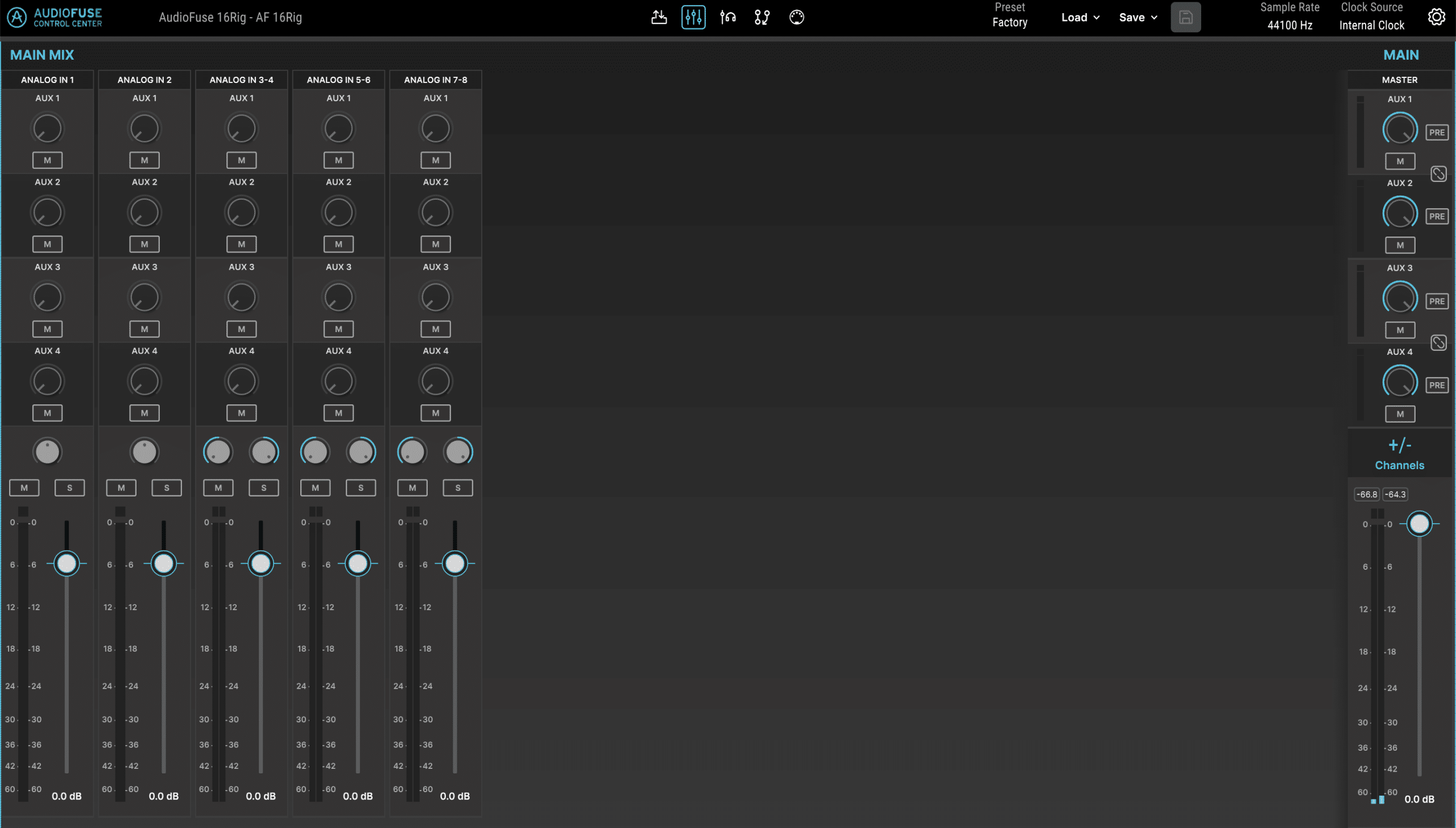Mute the Analog In 3-4 channel
The height and width of the screenshot is (828, 1456).
tap(218, 487)
